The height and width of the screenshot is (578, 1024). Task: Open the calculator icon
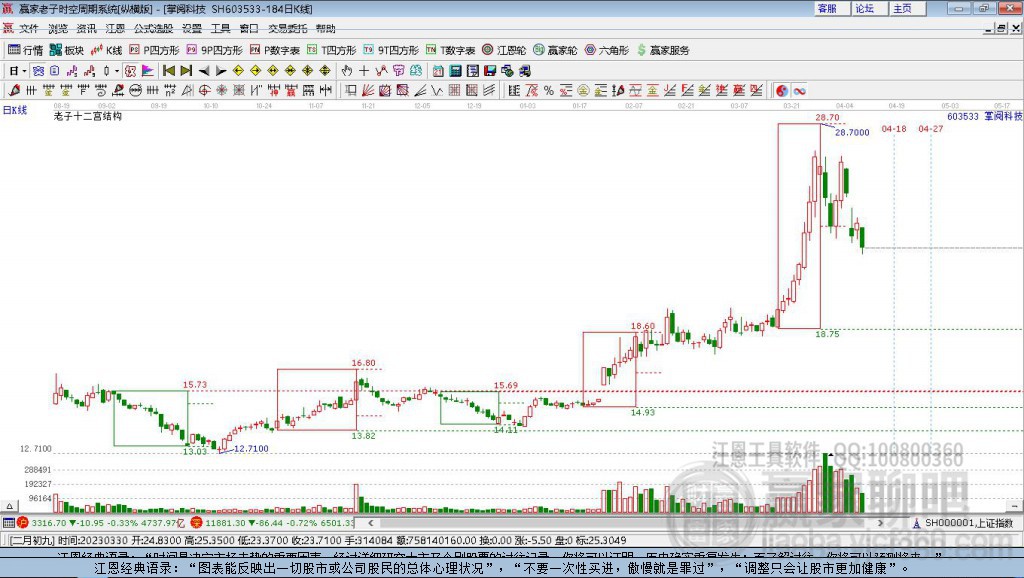click(456, 71)
